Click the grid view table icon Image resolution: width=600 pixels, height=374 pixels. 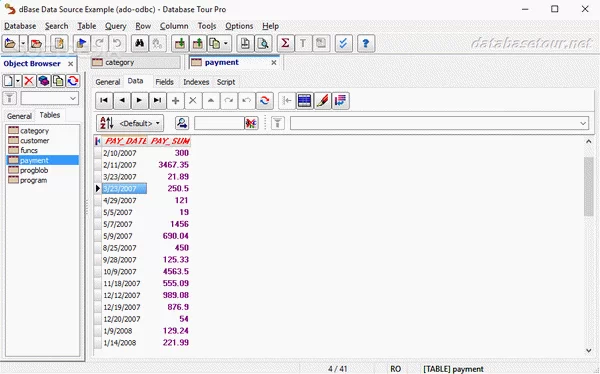(x=304, y=100)
